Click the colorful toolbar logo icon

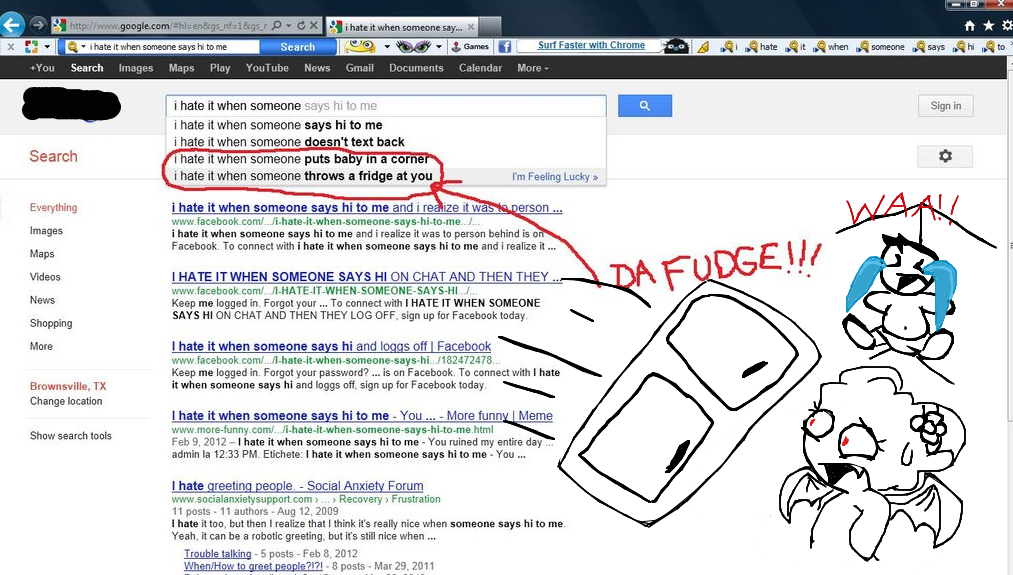(31, 47)
